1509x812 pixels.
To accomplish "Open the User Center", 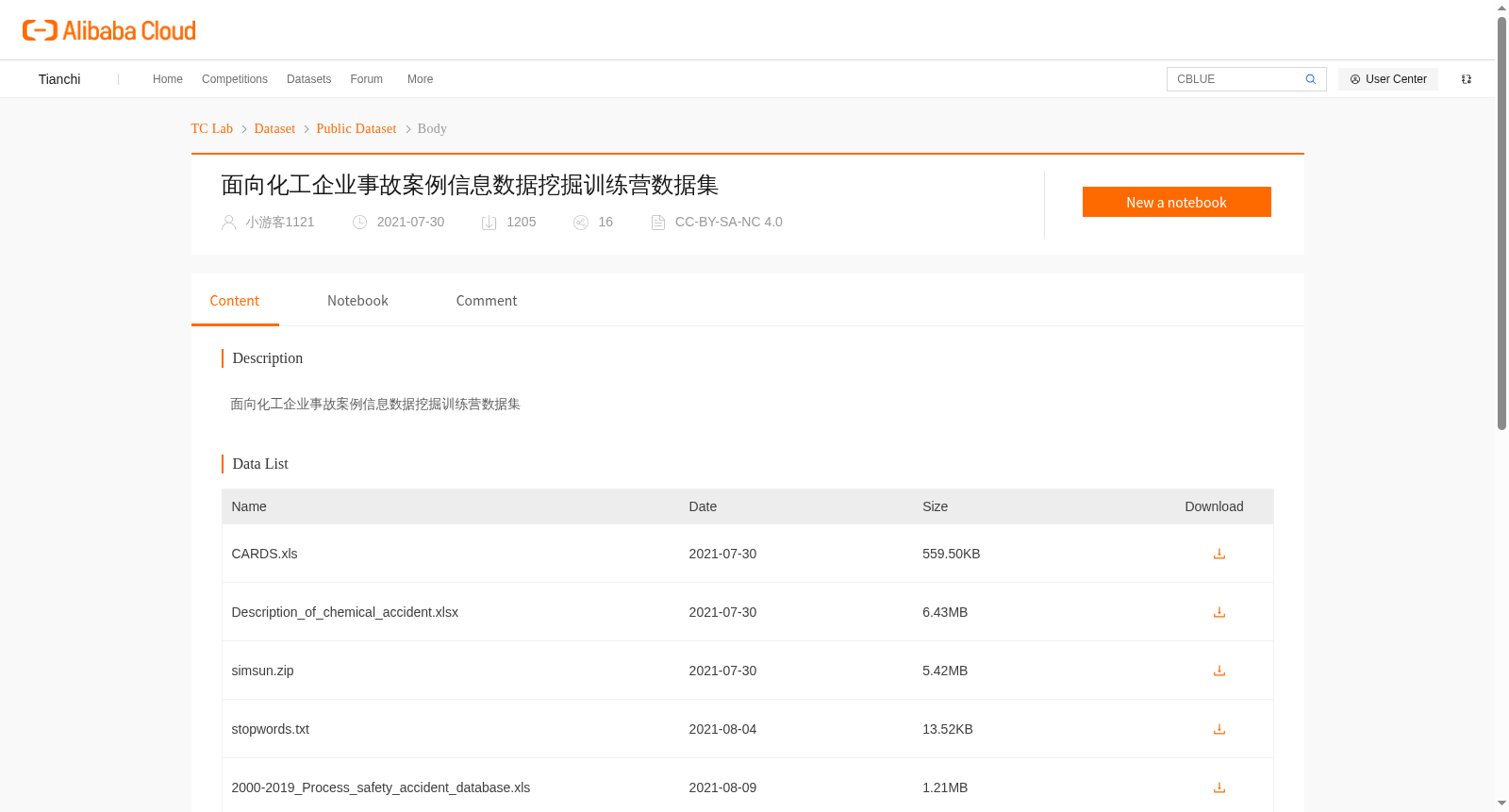I will click(x=1388, y=79).
